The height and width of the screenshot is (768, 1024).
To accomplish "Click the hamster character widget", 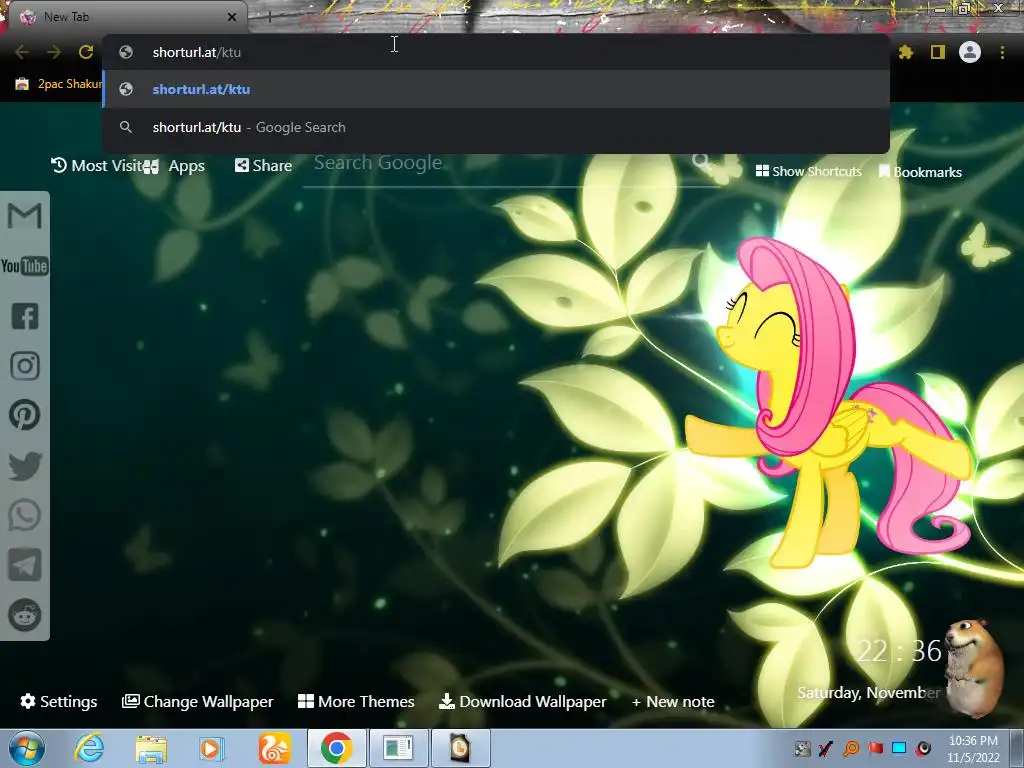I will click(975, 667).
